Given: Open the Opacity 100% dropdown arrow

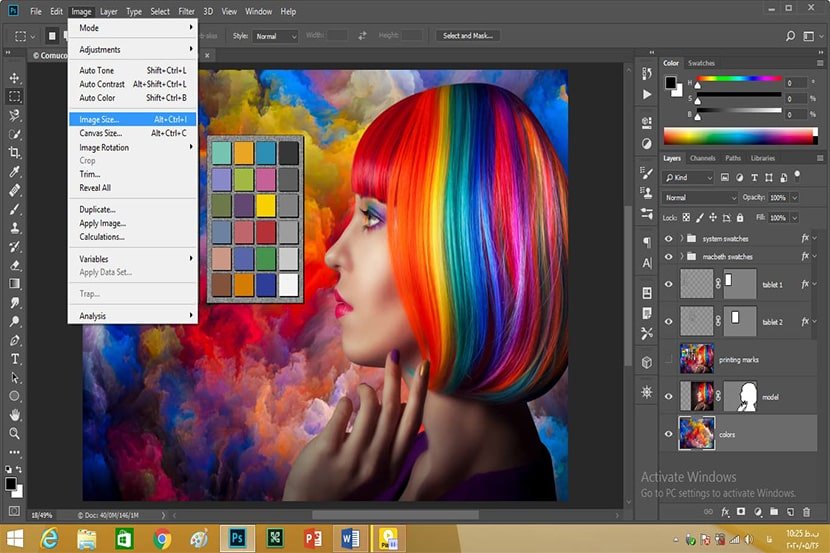Looking at the screenshot, I should [794, 197].
